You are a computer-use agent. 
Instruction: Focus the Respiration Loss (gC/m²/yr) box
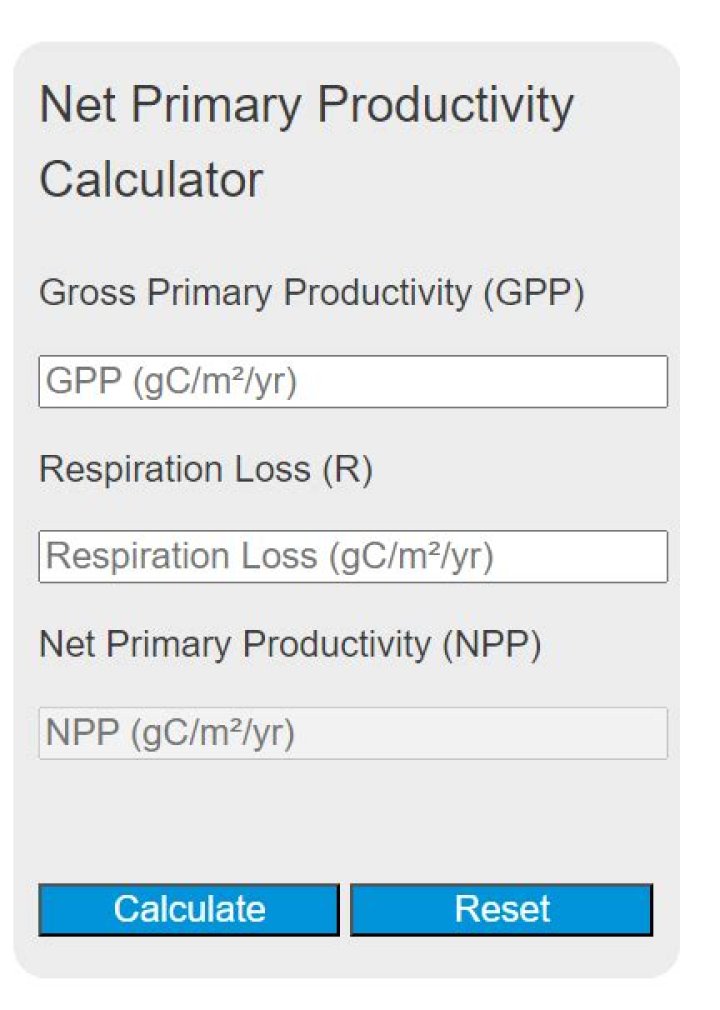click(x=352, y=556)
